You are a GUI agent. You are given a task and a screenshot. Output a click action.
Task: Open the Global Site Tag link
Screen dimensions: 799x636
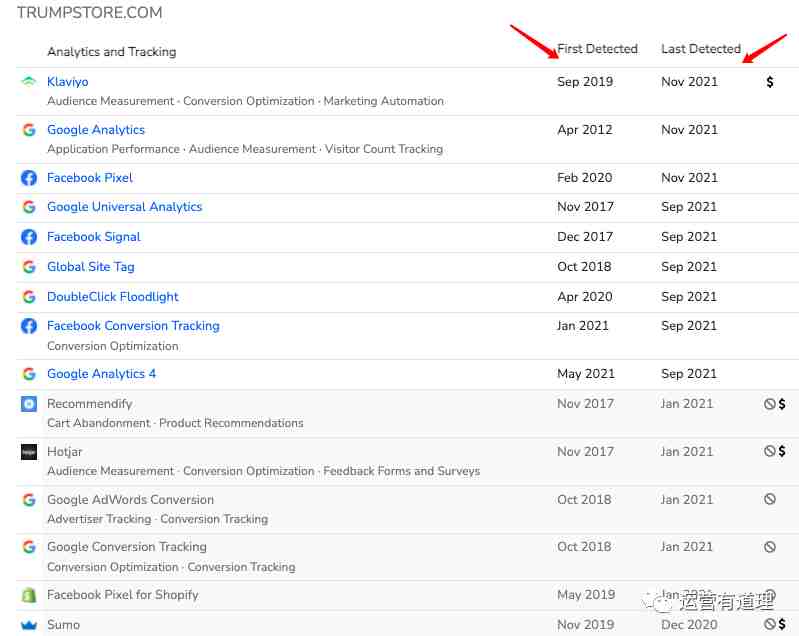[x=91, y=267]
